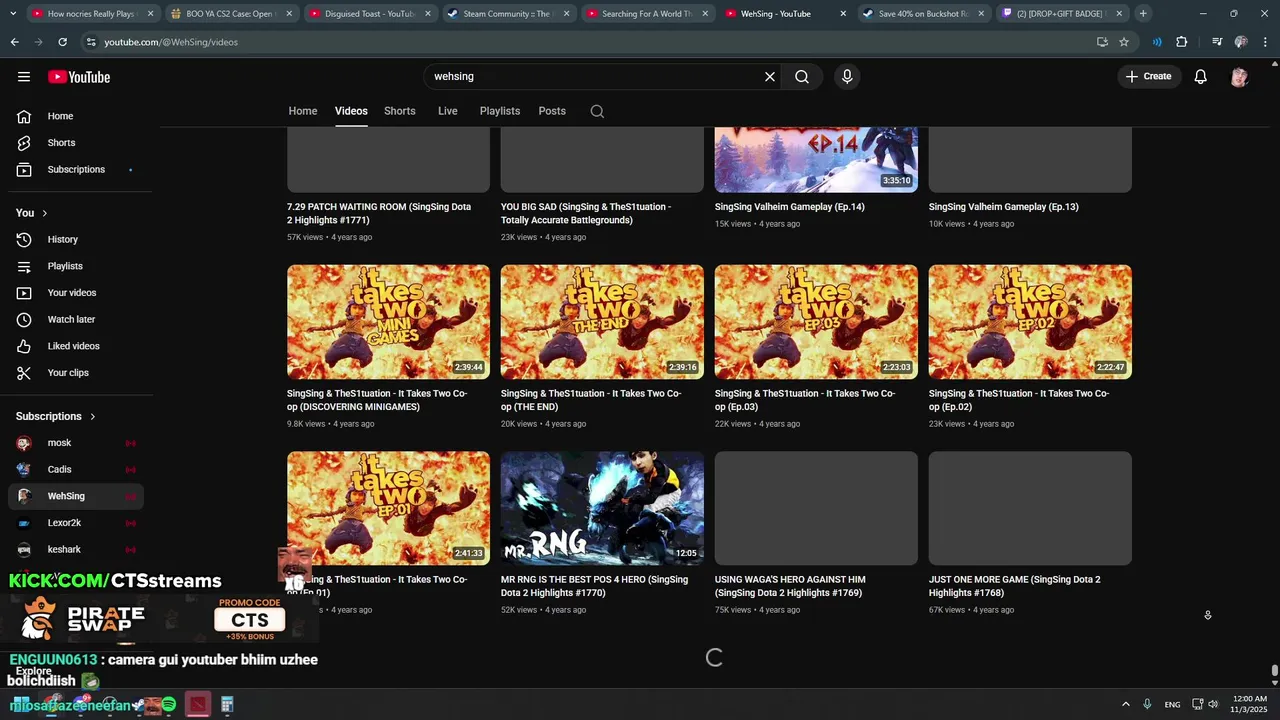Open the mosk subscription channel
The width and height of the screenshot is (1280, 720).
76,443
